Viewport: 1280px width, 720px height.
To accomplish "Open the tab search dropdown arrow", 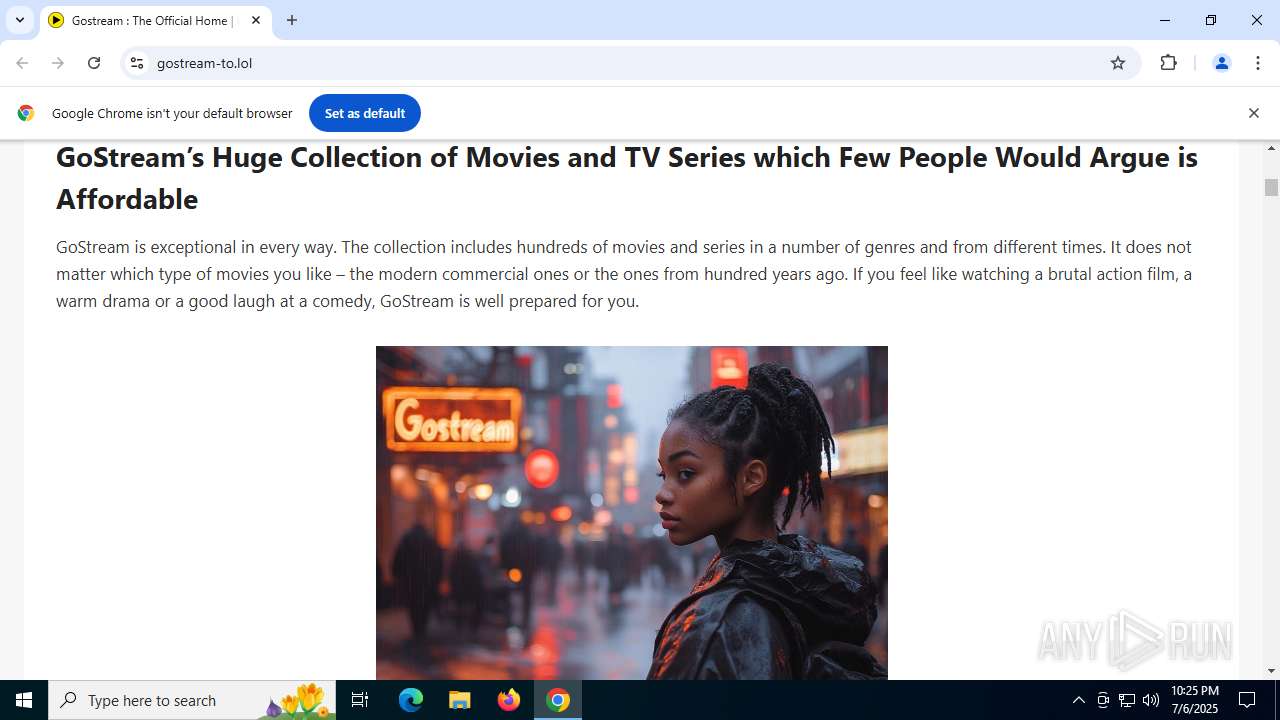I will pos(19,20).
